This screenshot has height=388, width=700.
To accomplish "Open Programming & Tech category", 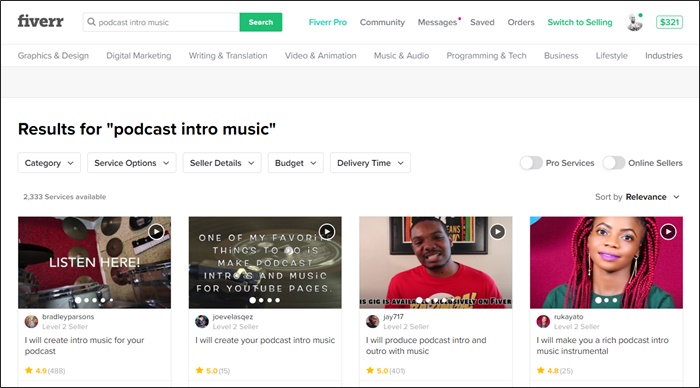I will (486, 56).
